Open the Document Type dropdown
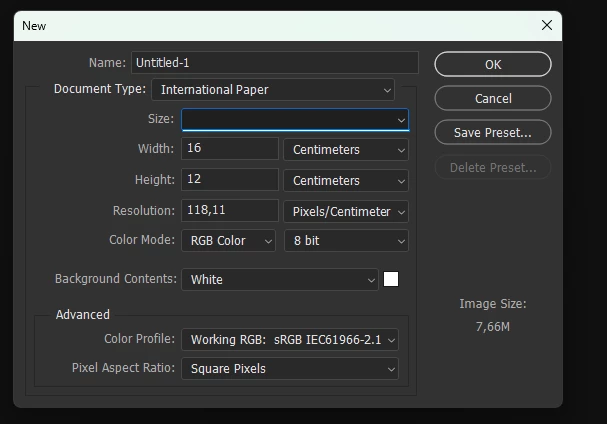The width and height of the screenshot is (607, 424). click(273, 90)
